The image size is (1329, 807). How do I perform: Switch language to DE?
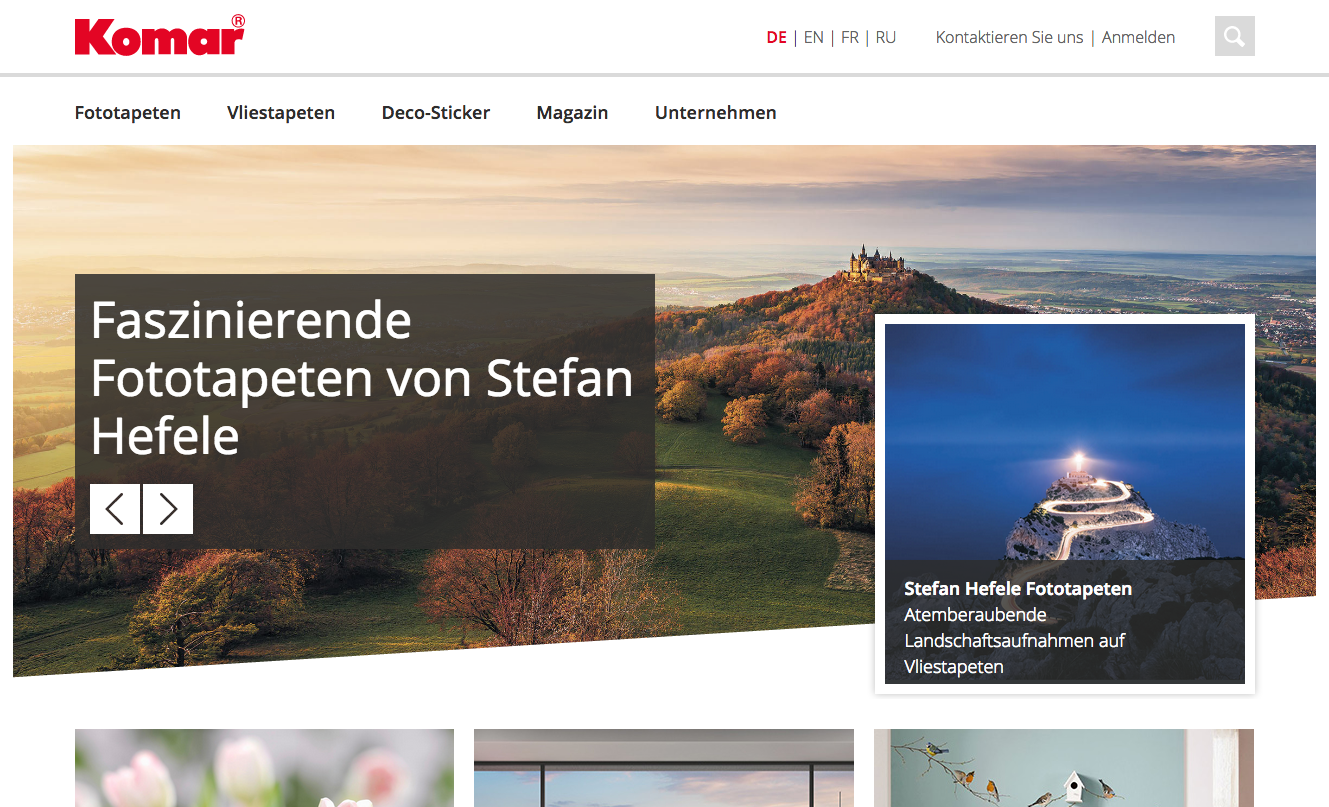pos(776,37)
